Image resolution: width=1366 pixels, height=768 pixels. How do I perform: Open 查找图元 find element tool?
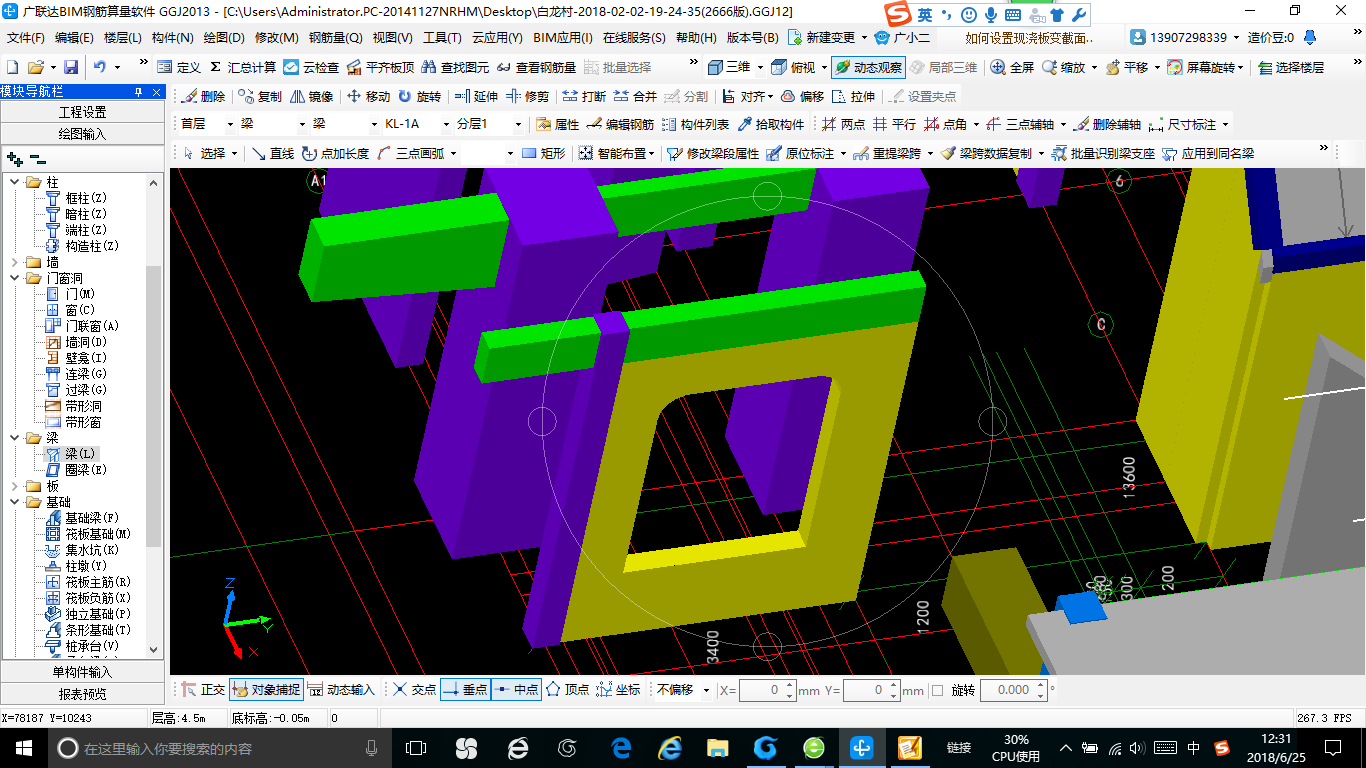click(455, 67)
